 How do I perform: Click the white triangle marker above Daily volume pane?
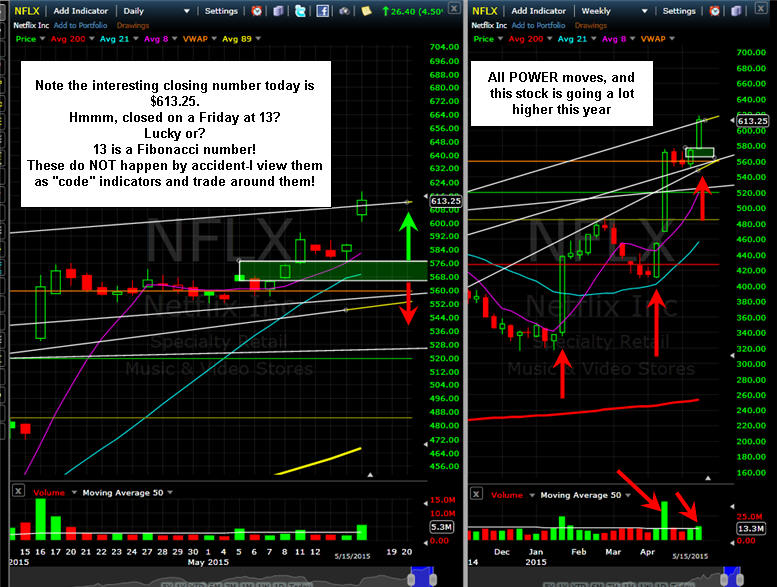tap(370, 475)
